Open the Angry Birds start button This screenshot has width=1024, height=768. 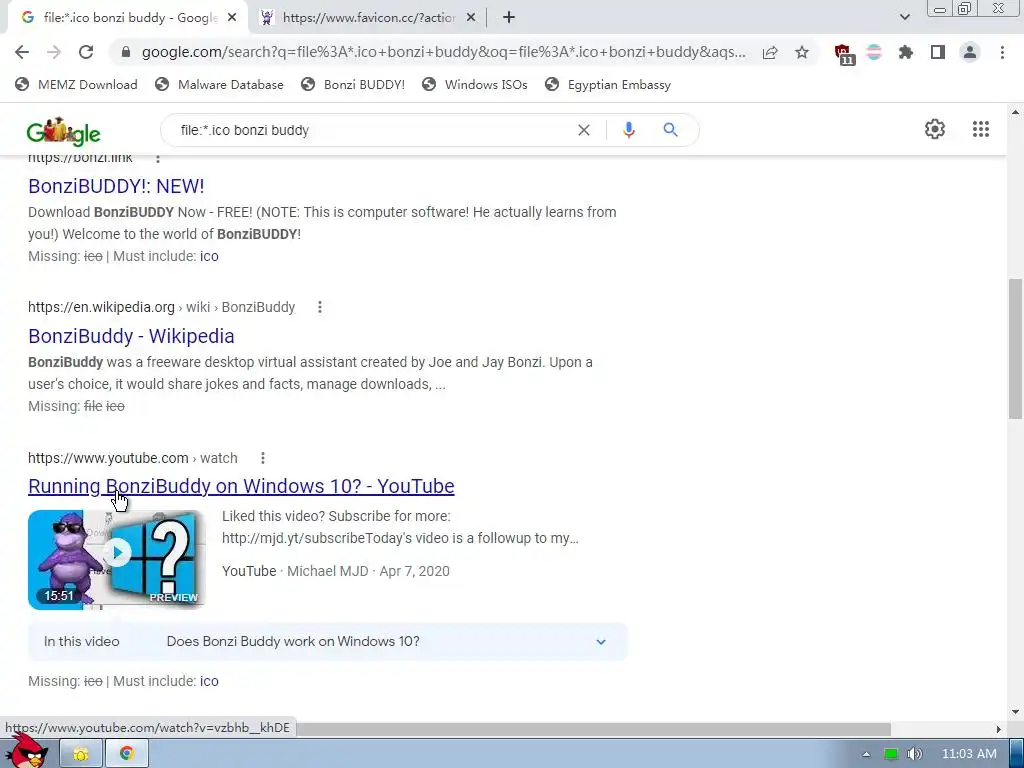pyautogui.click(x=27, y=751)
